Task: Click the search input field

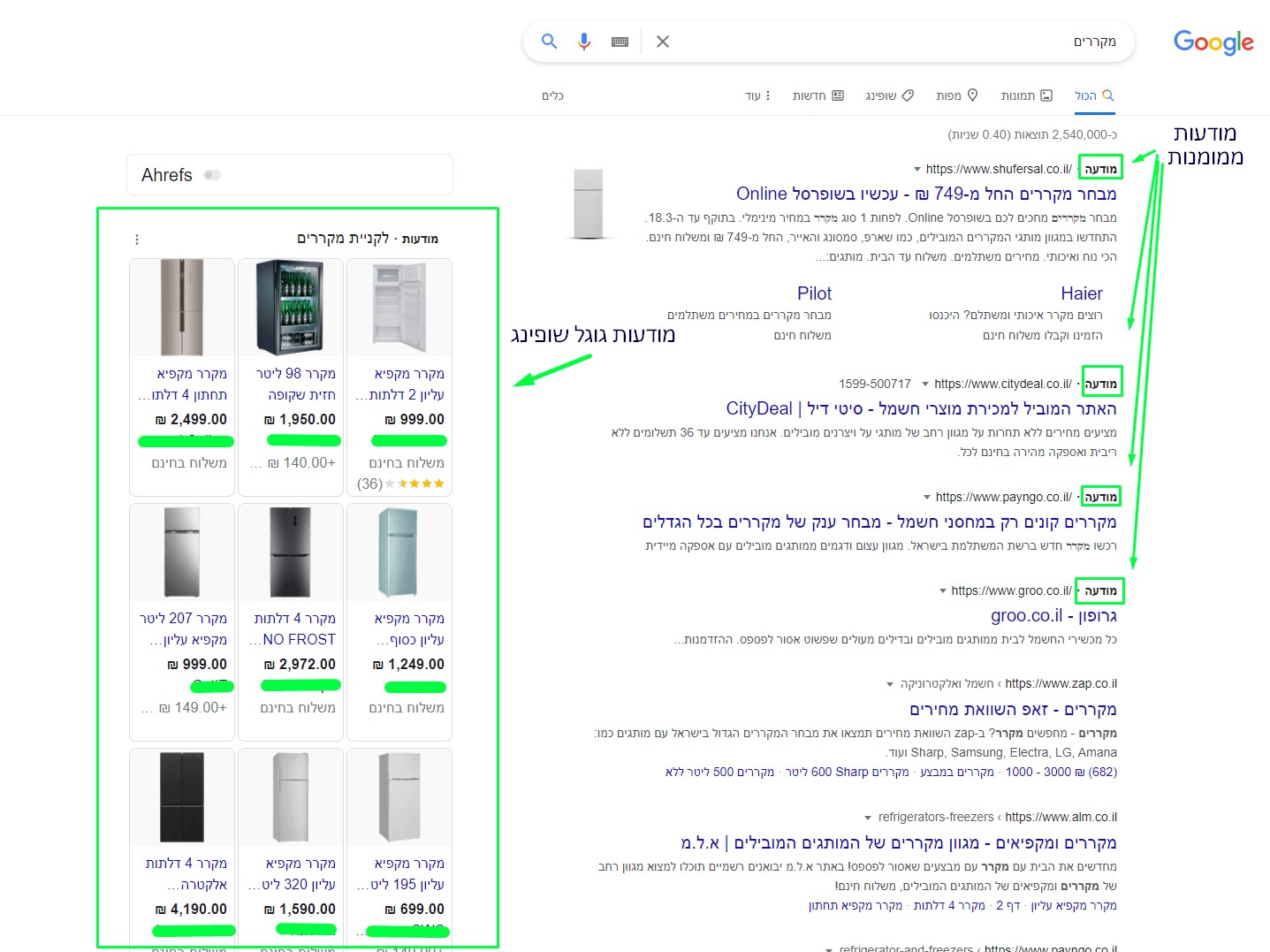Action: click(897, 42)
